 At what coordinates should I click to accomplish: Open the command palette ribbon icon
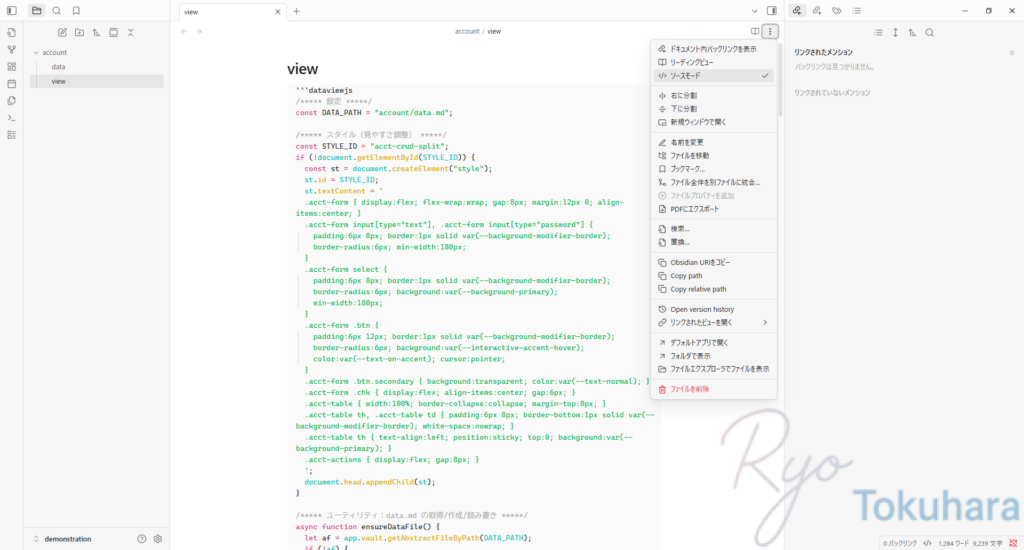(11, 117)
